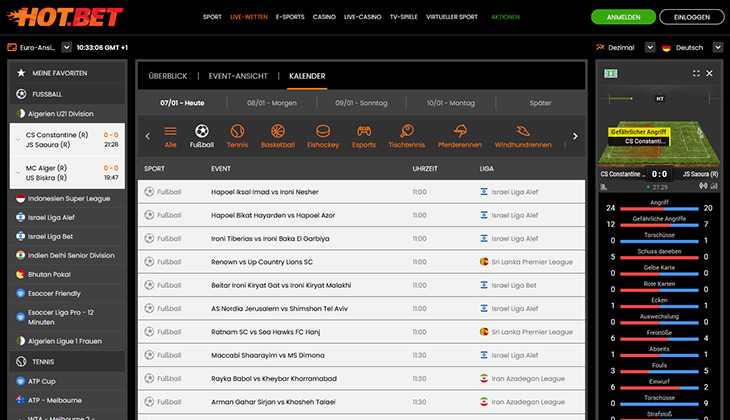Screen dimensions: 730x420
Task: Open the Live-Wetten menu item
Action: coord(249,17)
